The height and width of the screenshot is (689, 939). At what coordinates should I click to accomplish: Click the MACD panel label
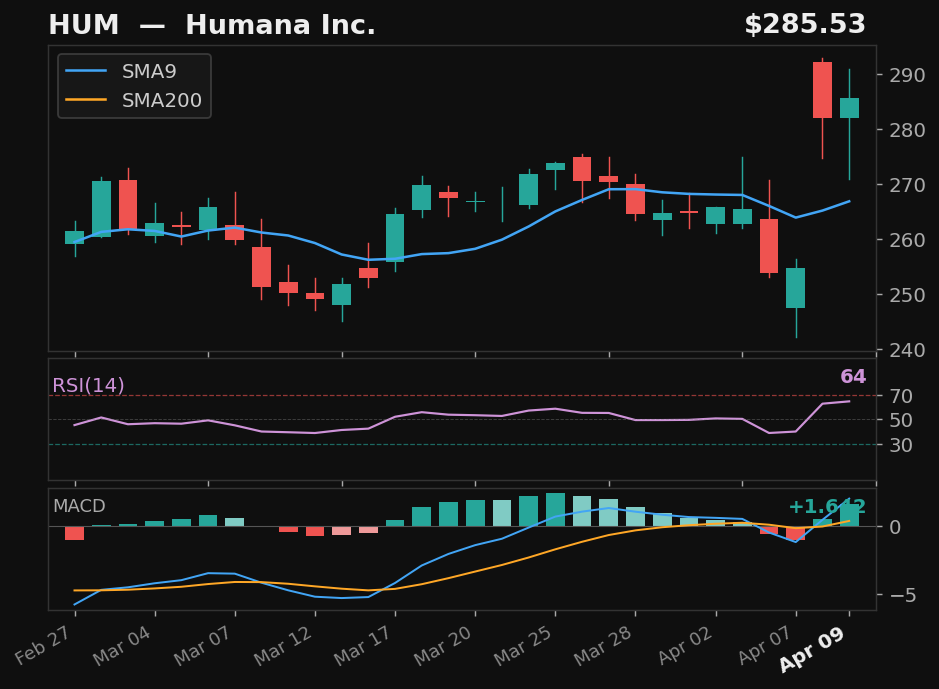[x=79, y=506]
